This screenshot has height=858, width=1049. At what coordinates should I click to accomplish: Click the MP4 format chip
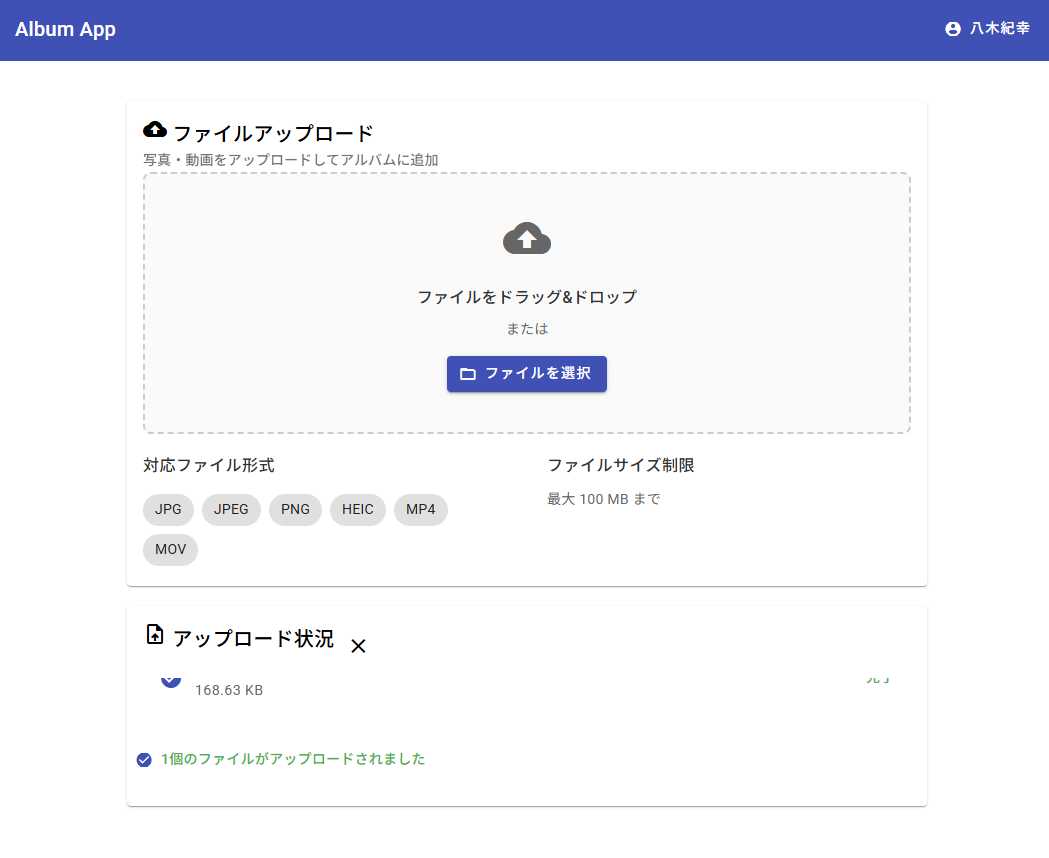click(x=420, y=509)
